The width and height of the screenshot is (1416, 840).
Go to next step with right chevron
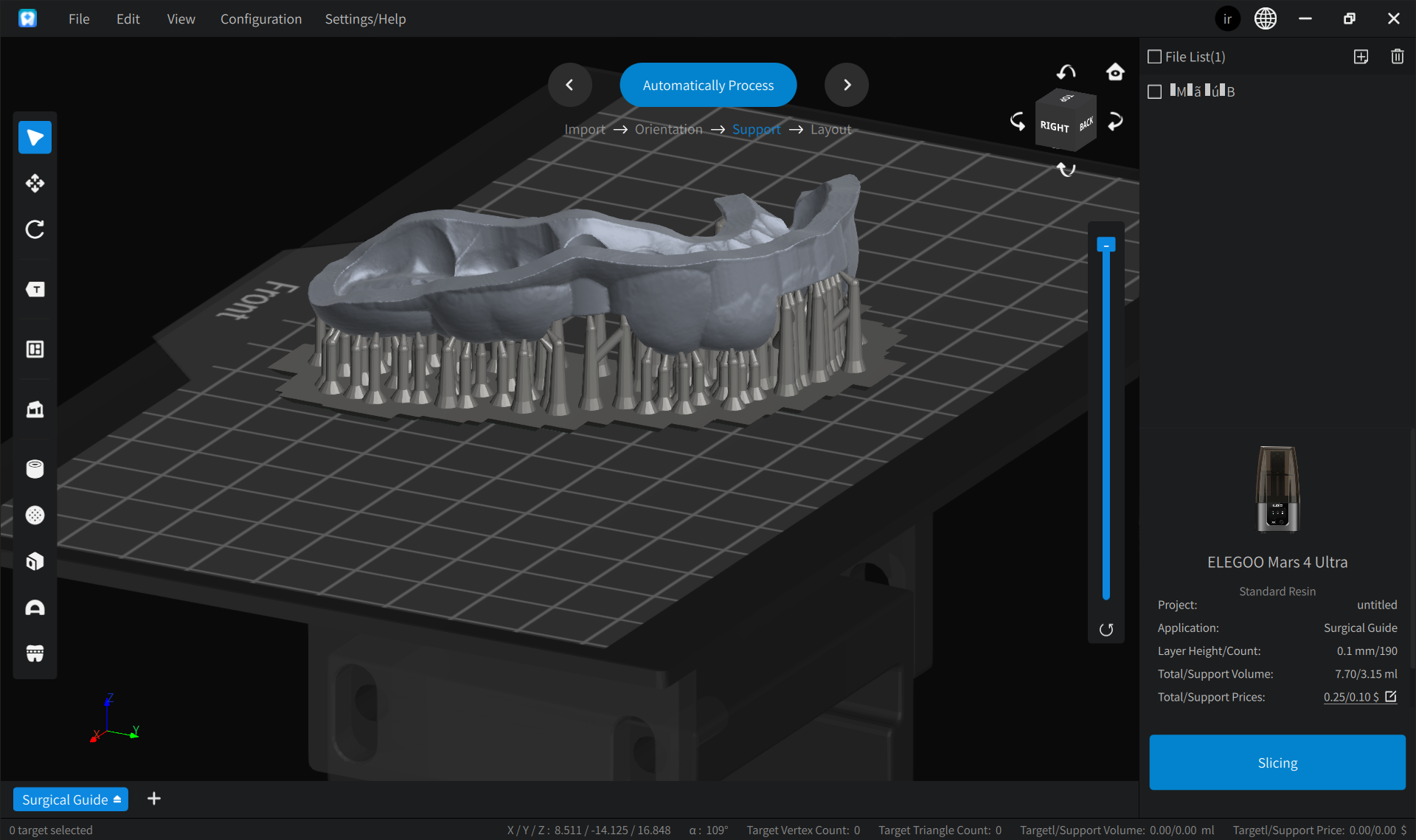click(847, 85)
